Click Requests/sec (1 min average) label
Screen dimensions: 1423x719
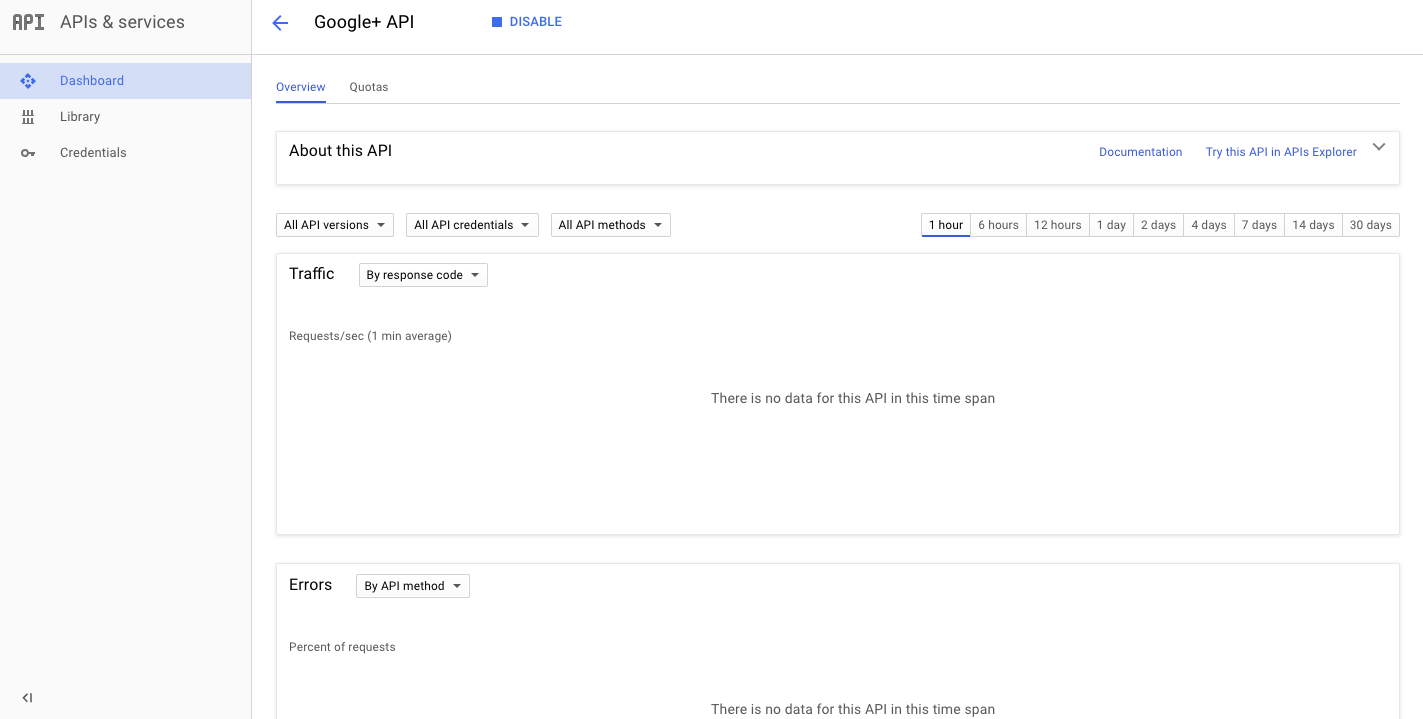(x=370, y=336)
